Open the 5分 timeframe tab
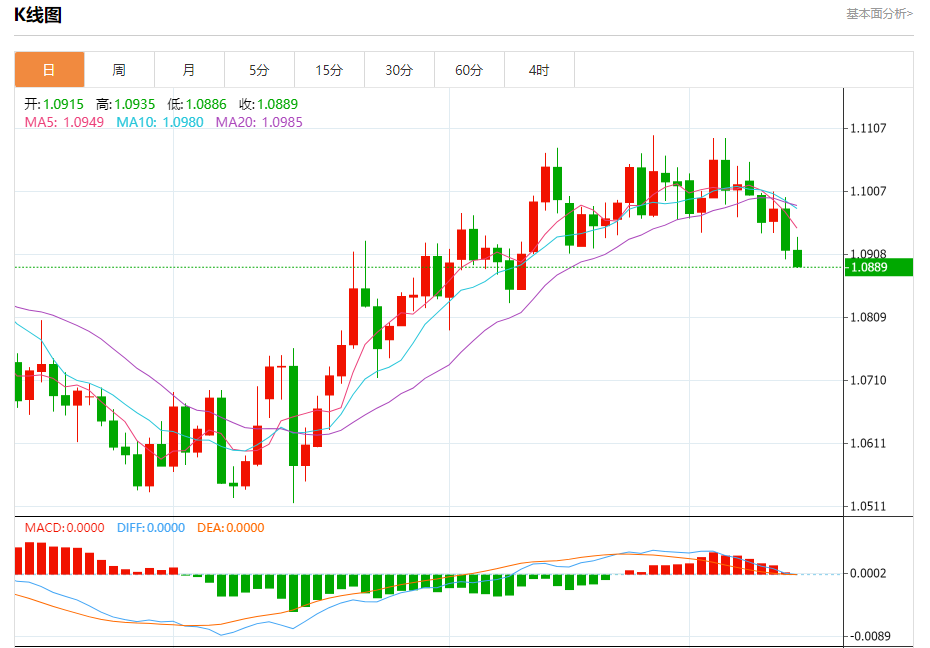930x648 pixels. 259,70
